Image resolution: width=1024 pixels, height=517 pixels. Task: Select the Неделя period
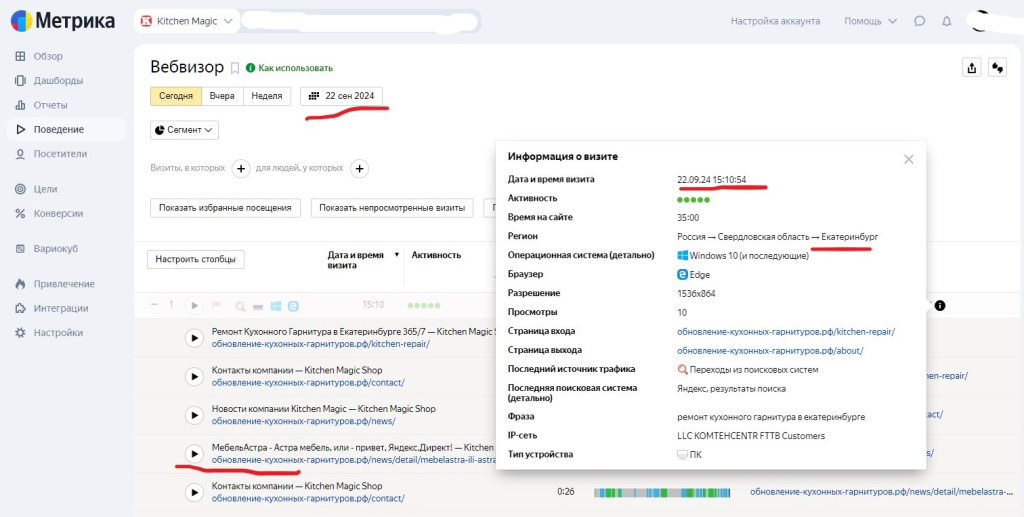266,96
